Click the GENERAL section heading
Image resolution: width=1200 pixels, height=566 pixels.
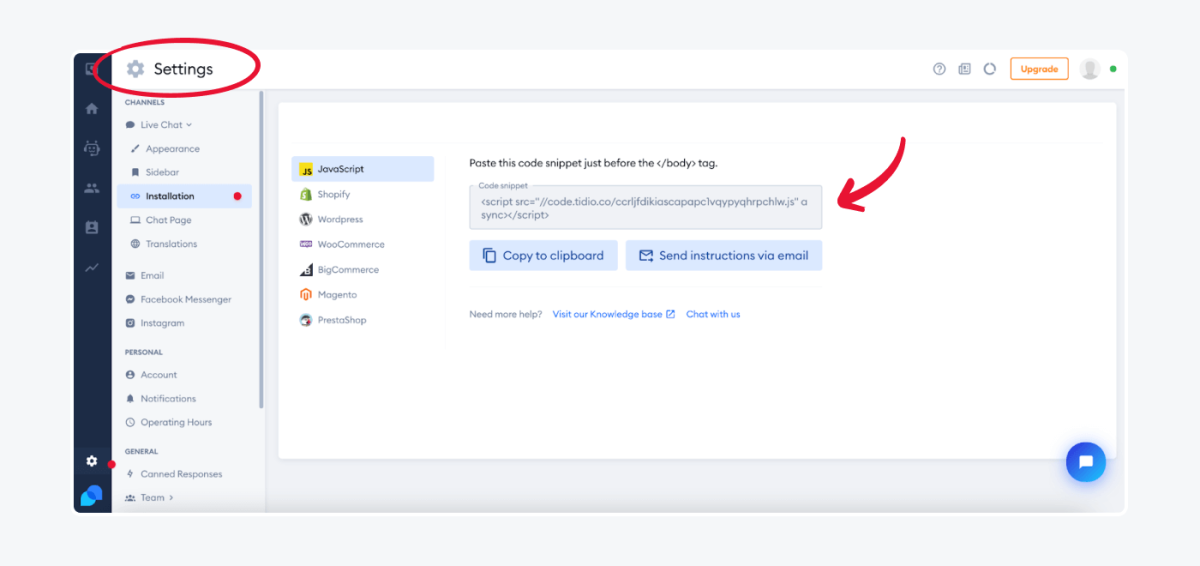[142, 451]
